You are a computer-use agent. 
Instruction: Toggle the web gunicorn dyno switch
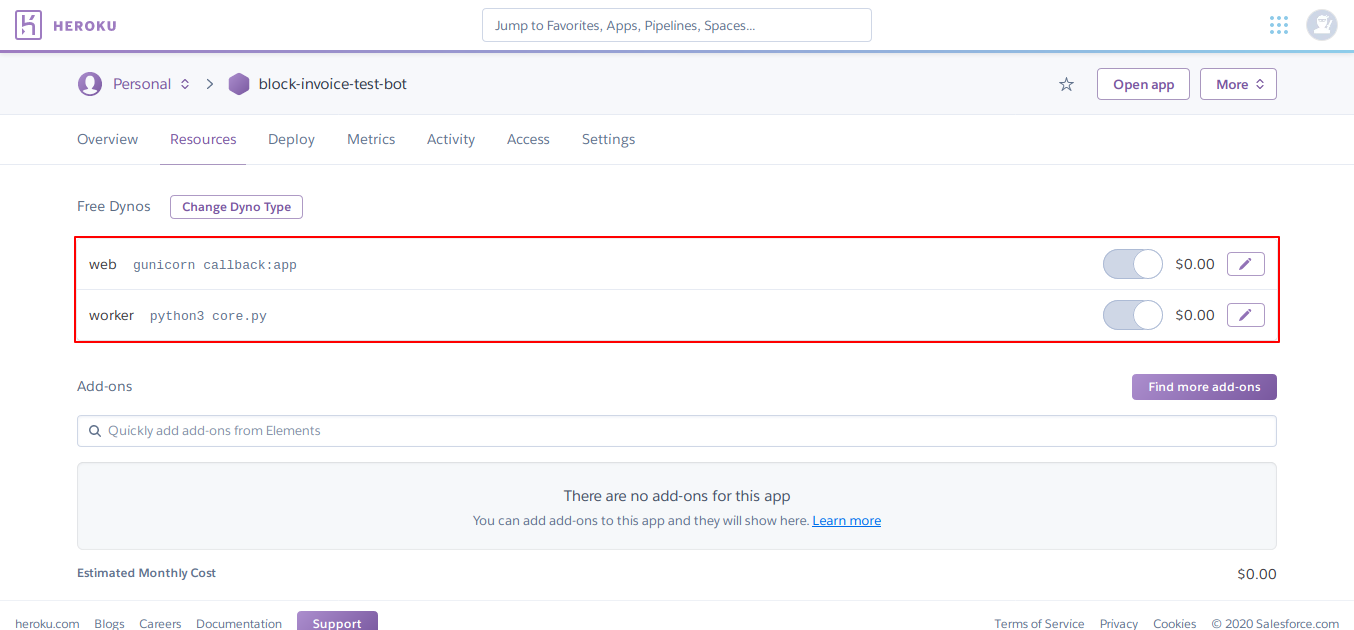click(x=1132, y=264)
